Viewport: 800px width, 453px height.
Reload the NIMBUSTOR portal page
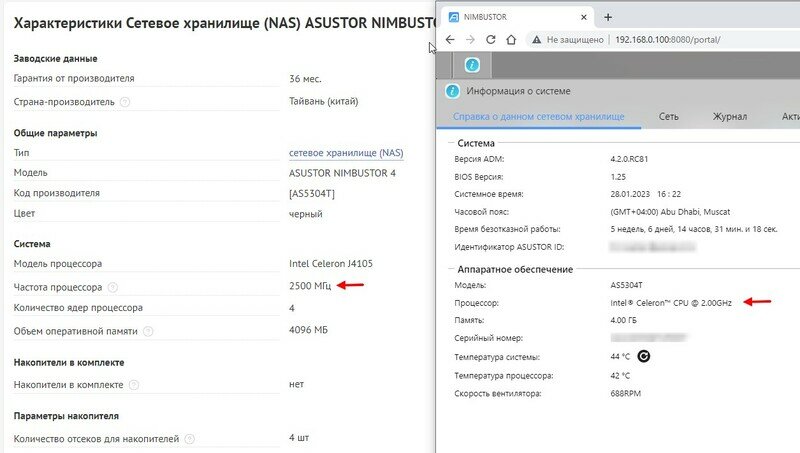coord(490,40)
